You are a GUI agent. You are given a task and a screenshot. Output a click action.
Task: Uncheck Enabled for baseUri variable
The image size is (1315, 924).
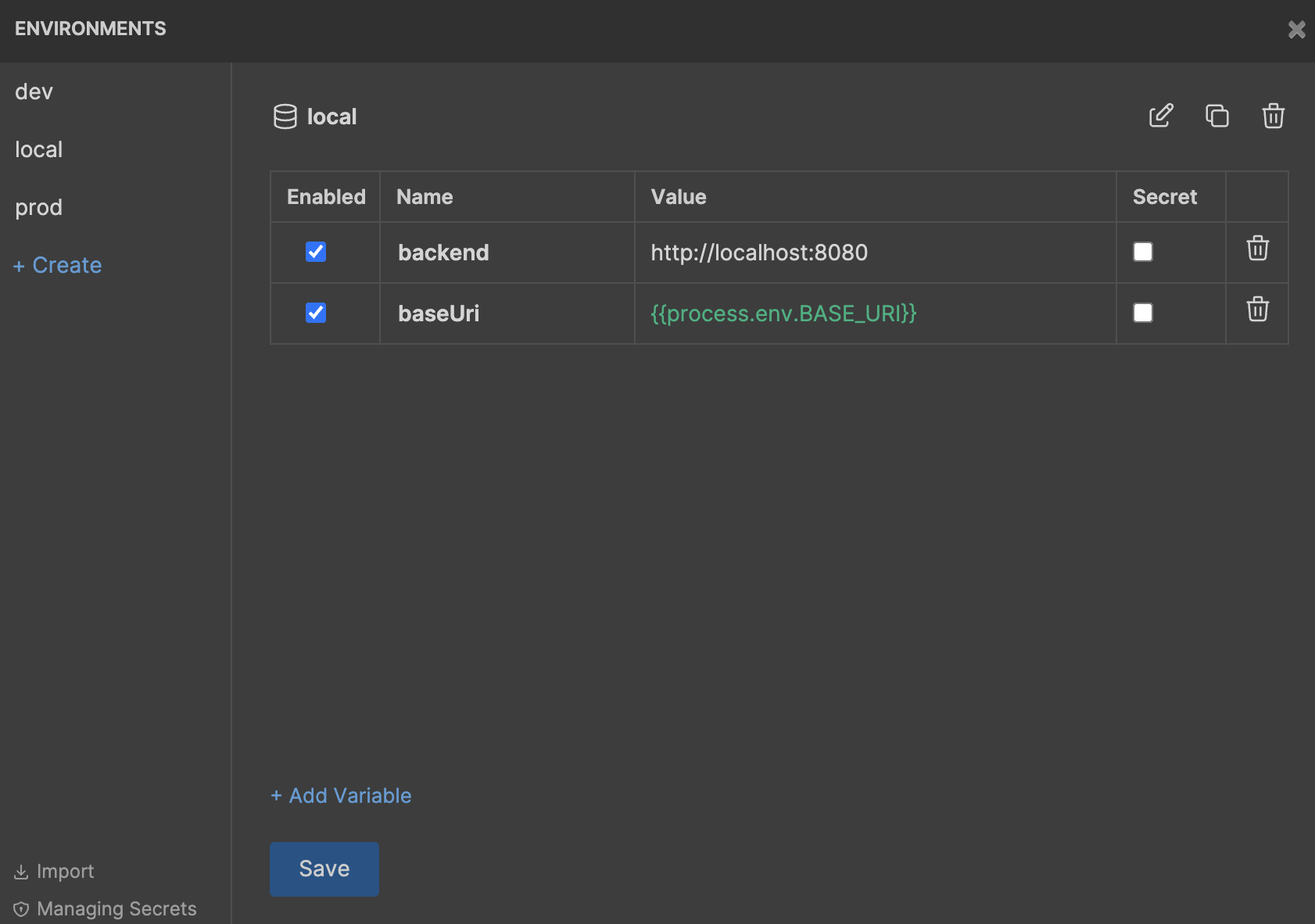pyautogui.click(x=316, y=313)
